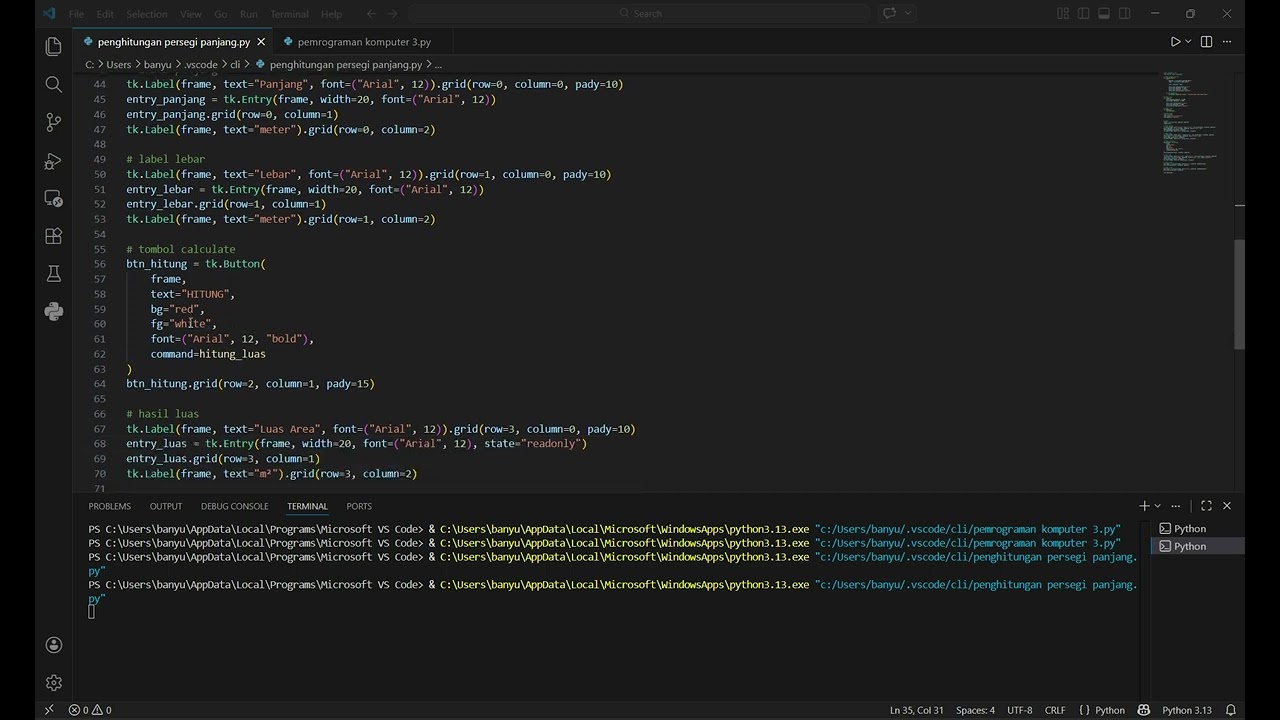Click the editor vertical scrollbar thumb

coord(1239,294)
